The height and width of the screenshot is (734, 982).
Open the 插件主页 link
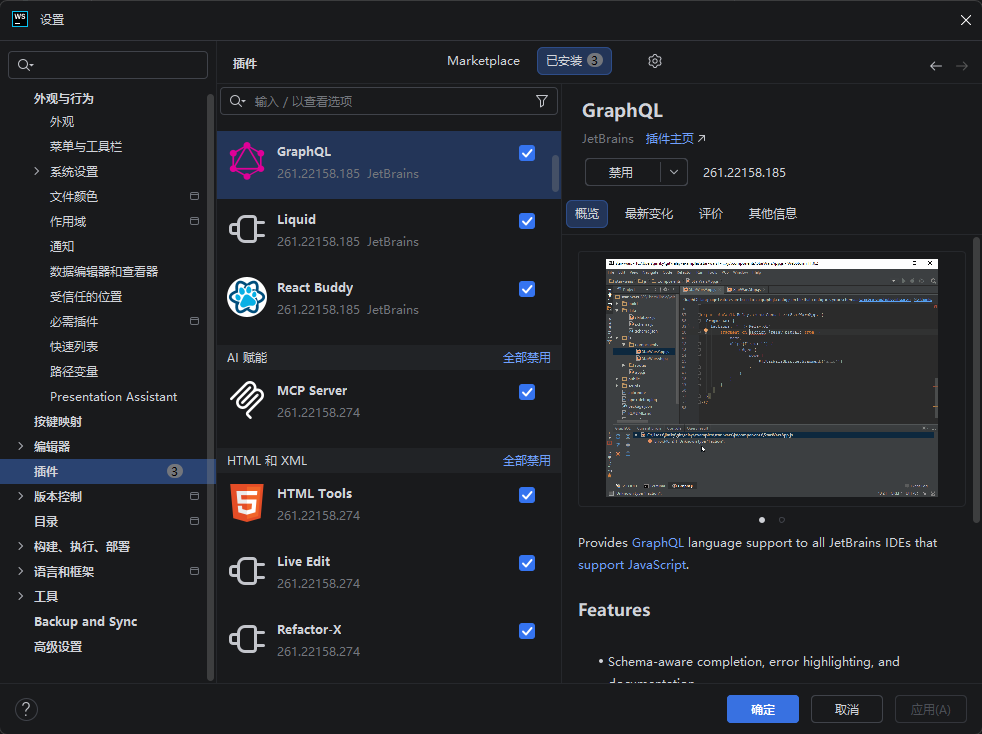point(669,138)
